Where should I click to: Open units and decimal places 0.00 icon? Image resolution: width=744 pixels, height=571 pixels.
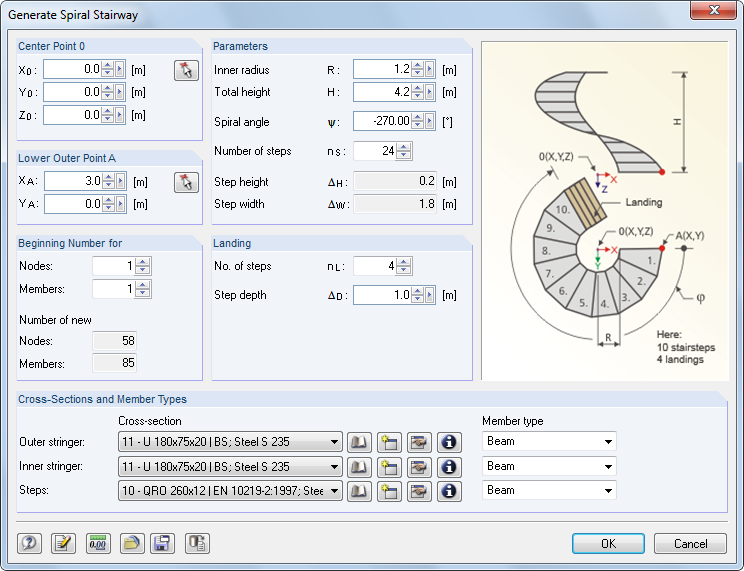coord(98,543)
